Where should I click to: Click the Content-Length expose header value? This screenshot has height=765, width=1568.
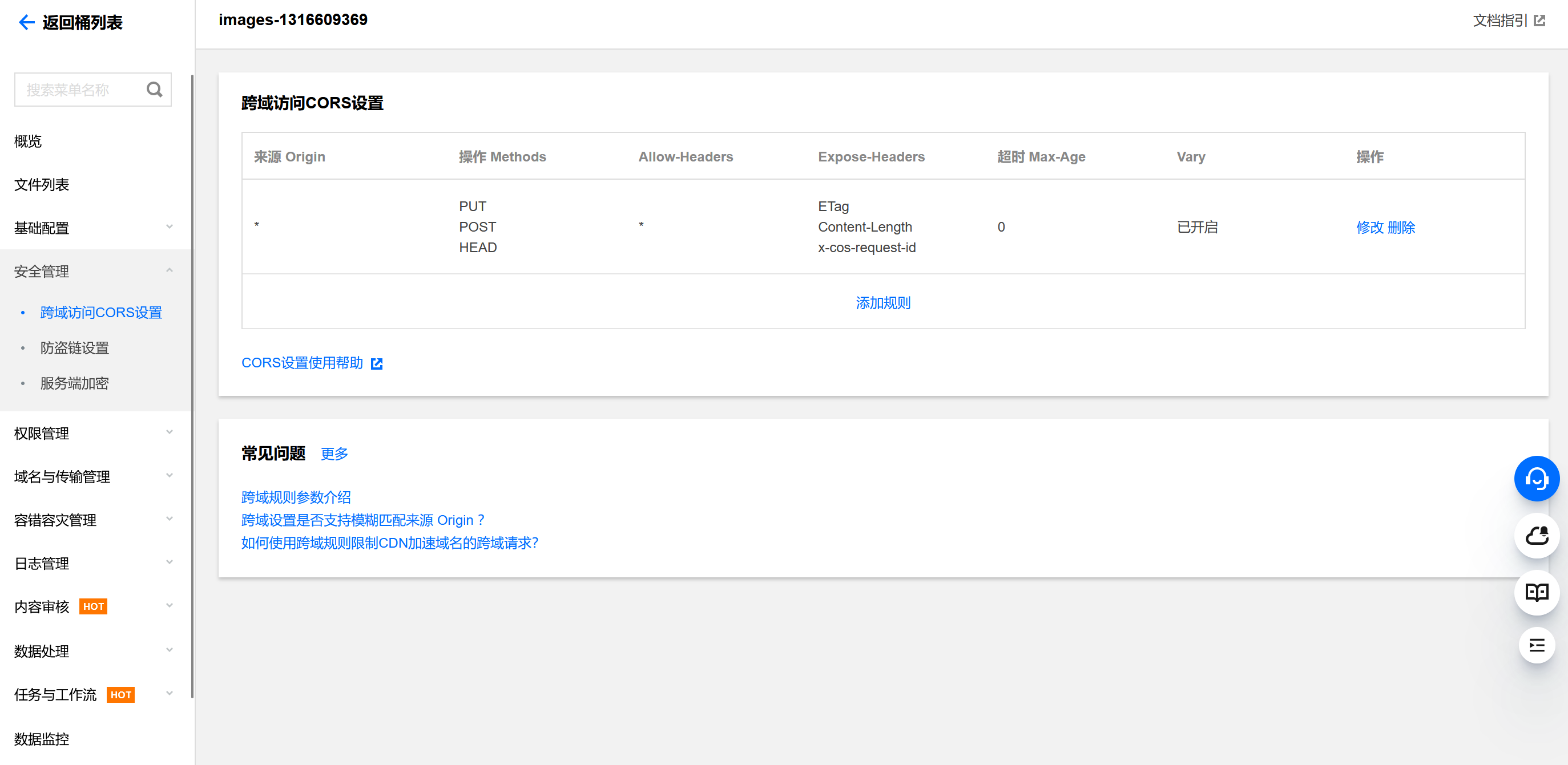pyautogui.click(x=864, y=227)
